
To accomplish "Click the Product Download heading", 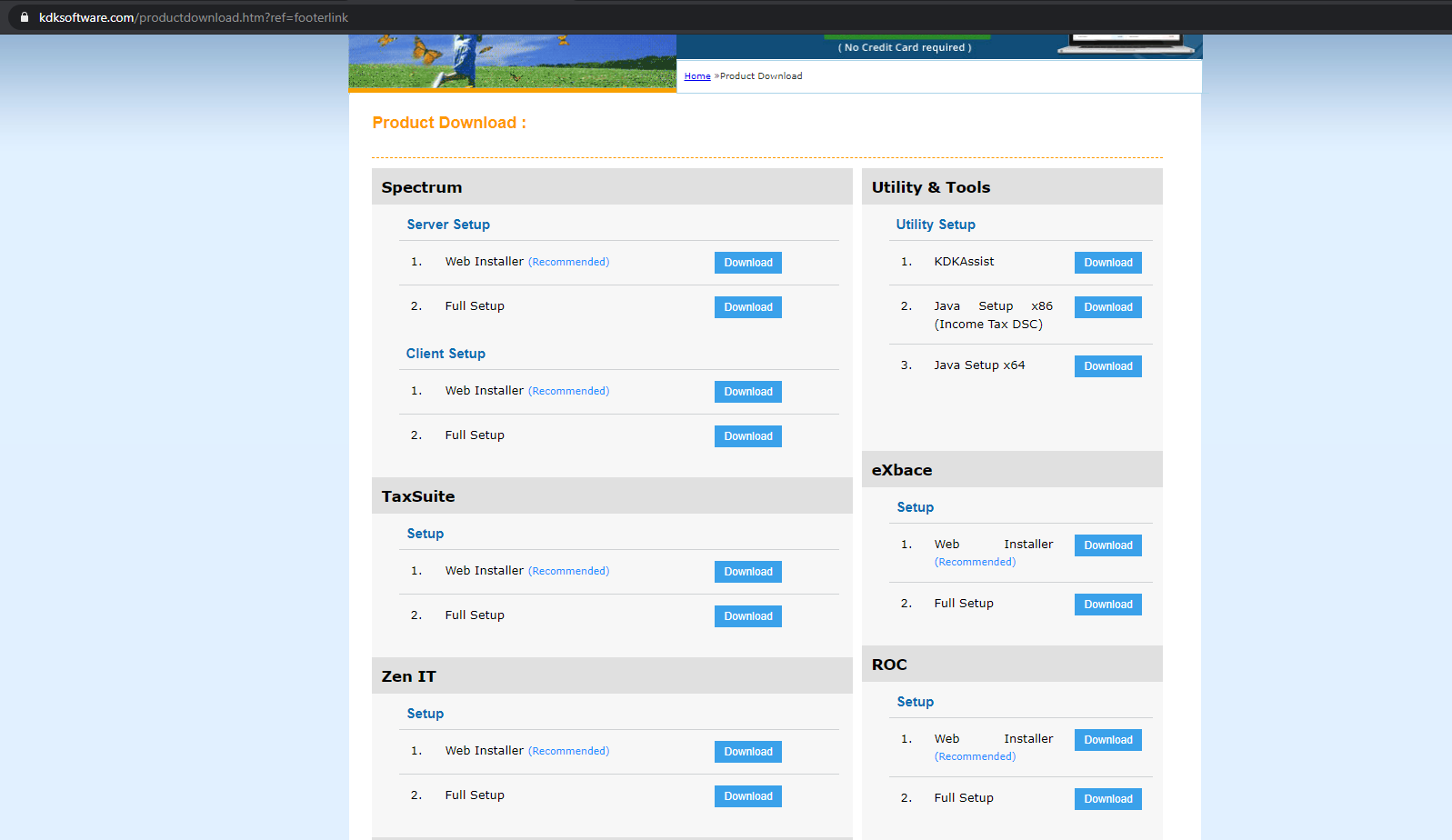I will 449,123.
